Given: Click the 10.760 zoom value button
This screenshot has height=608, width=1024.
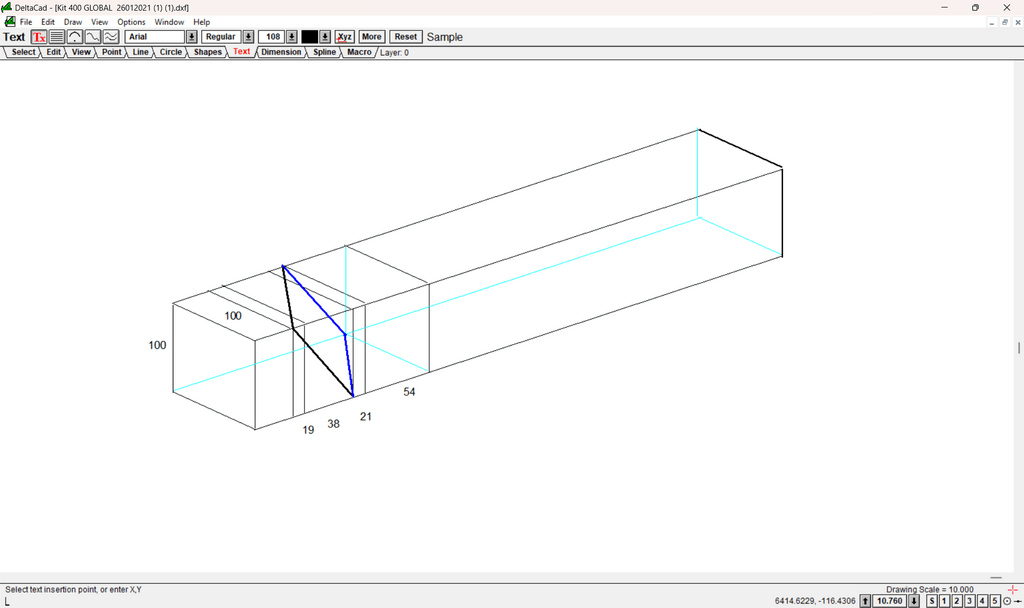Looking at the screenshot, I should point(889,601).
